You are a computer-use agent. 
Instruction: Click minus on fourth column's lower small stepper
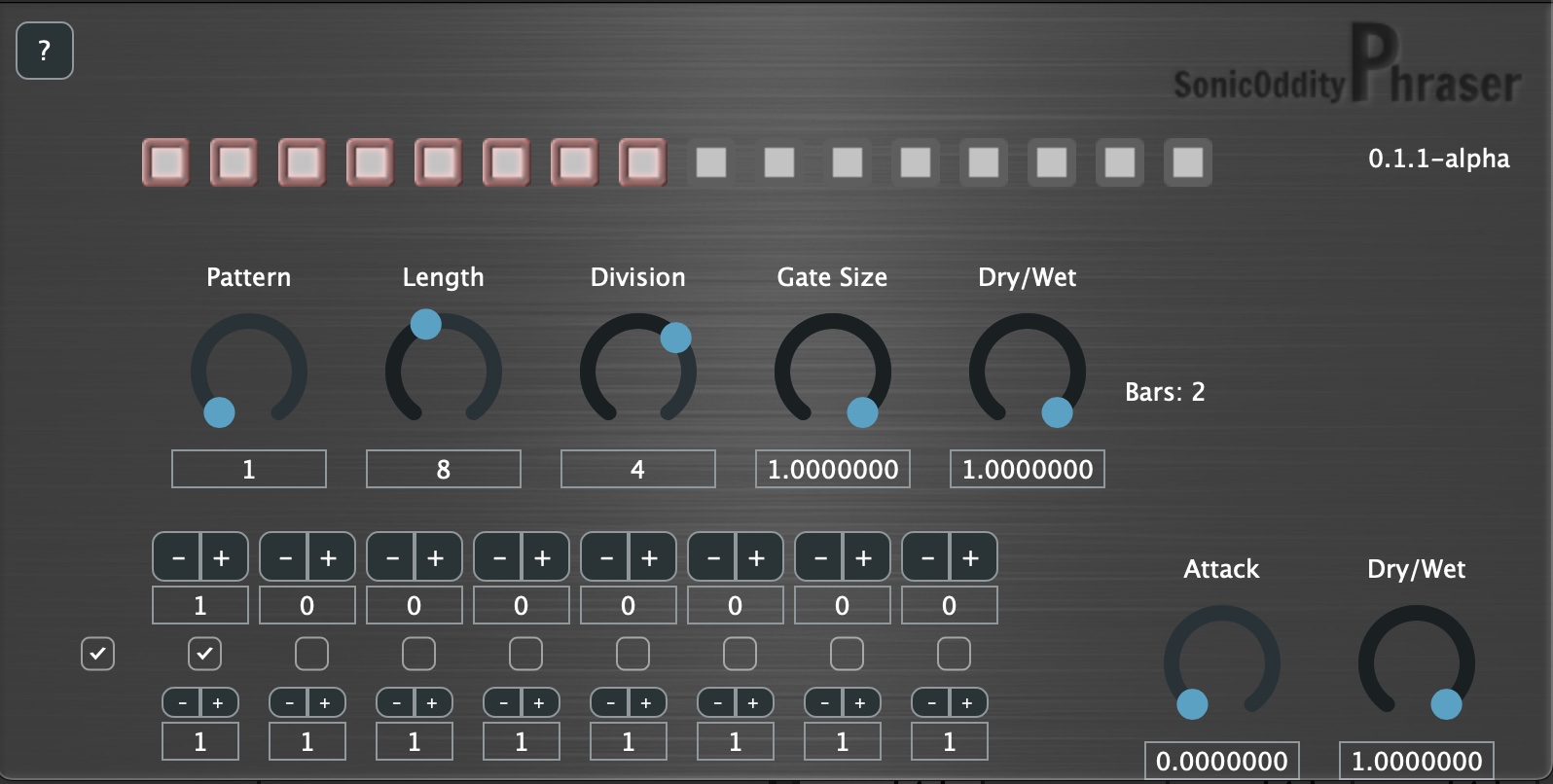coord(503,702)
